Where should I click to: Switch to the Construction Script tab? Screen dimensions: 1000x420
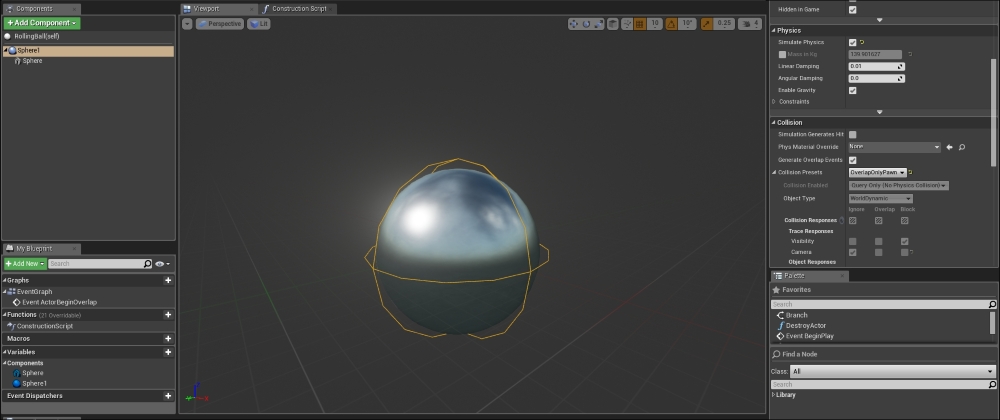point(297,9)
